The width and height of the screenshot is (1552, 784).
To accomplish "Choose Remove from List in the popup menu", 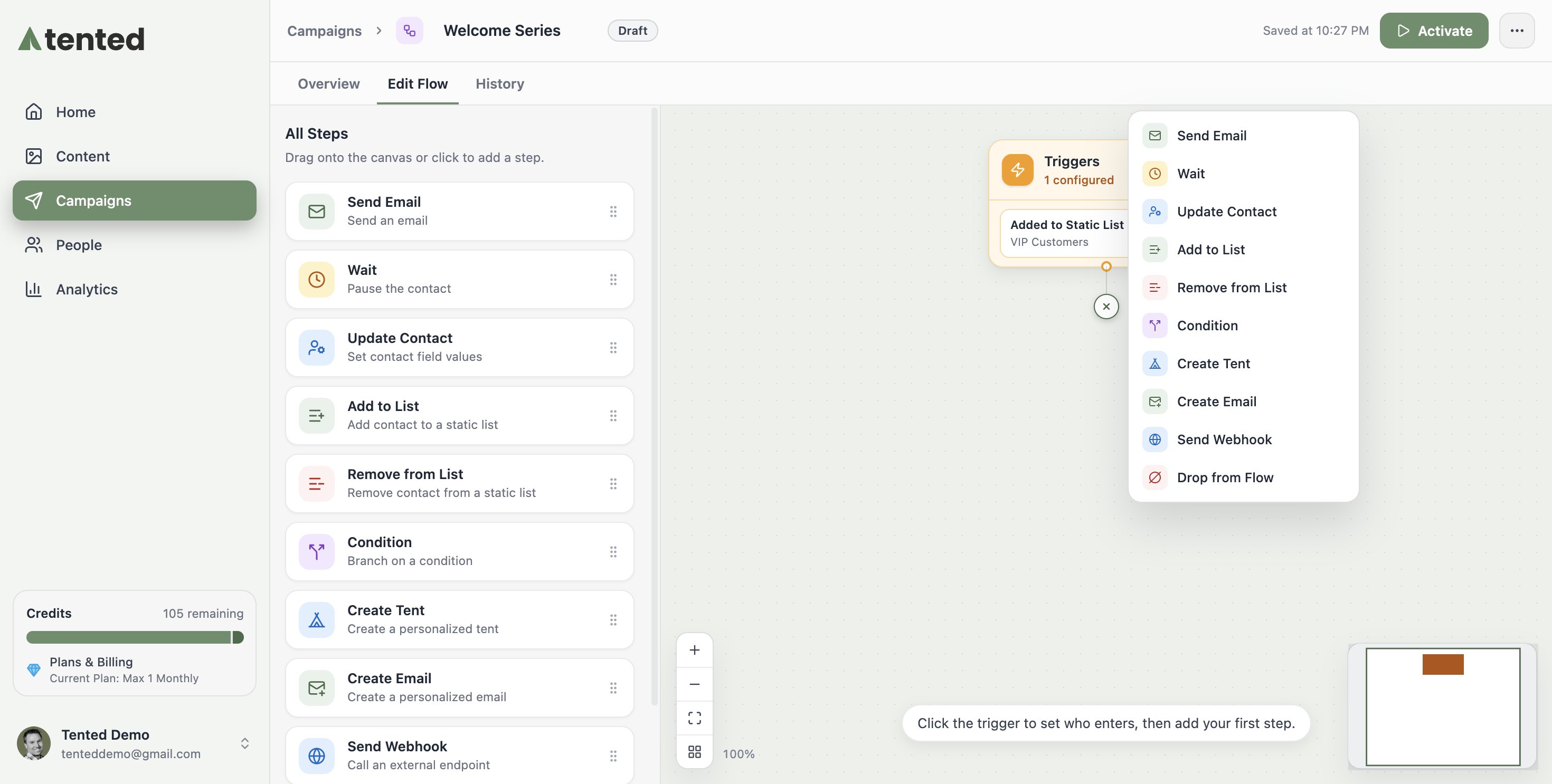I will tap(1243, 288).
